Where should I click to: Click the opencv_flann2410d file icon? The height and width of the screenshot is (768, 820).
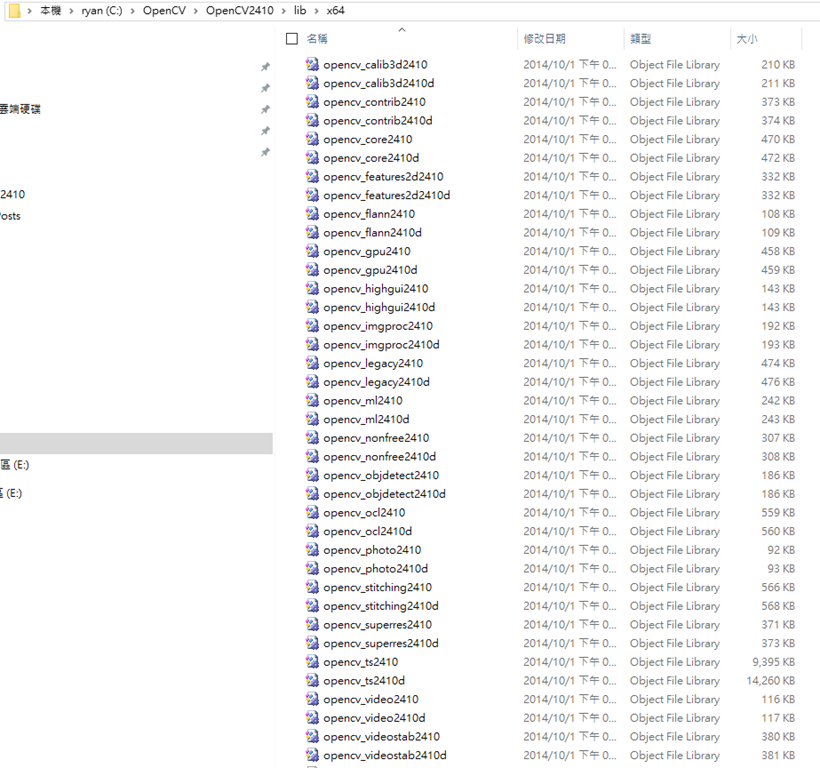[x=312, y=233]
